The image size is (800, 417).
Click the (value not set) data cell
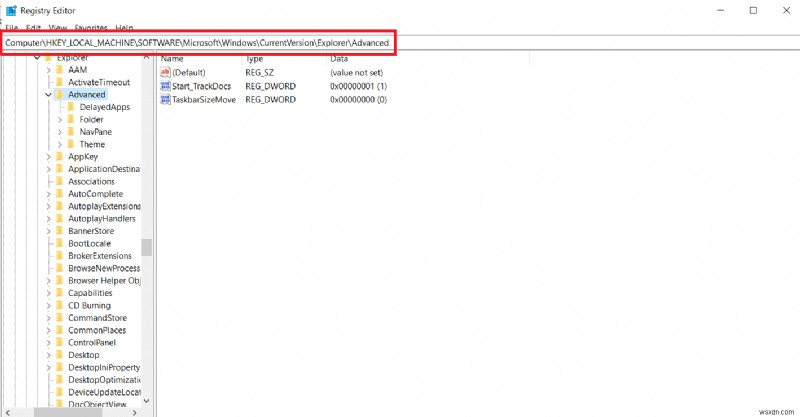[357, 72]
